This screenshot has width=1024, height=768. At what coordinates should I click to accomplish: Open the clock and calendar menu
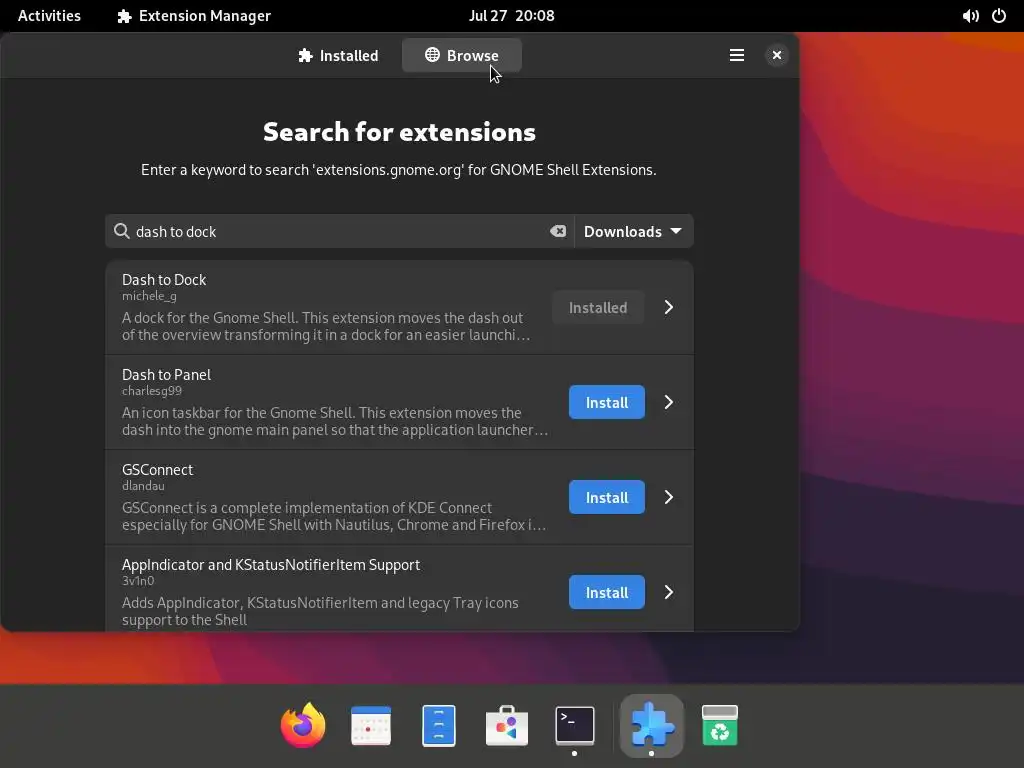click(511, 16)
